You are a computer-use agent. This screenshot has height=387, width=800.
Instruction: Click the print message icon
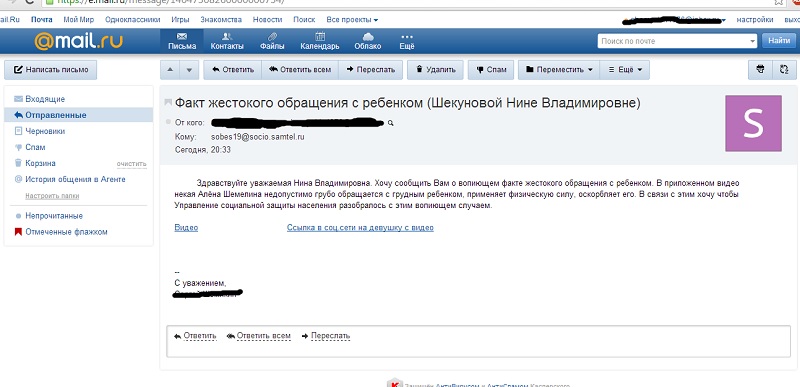[760, 70]
